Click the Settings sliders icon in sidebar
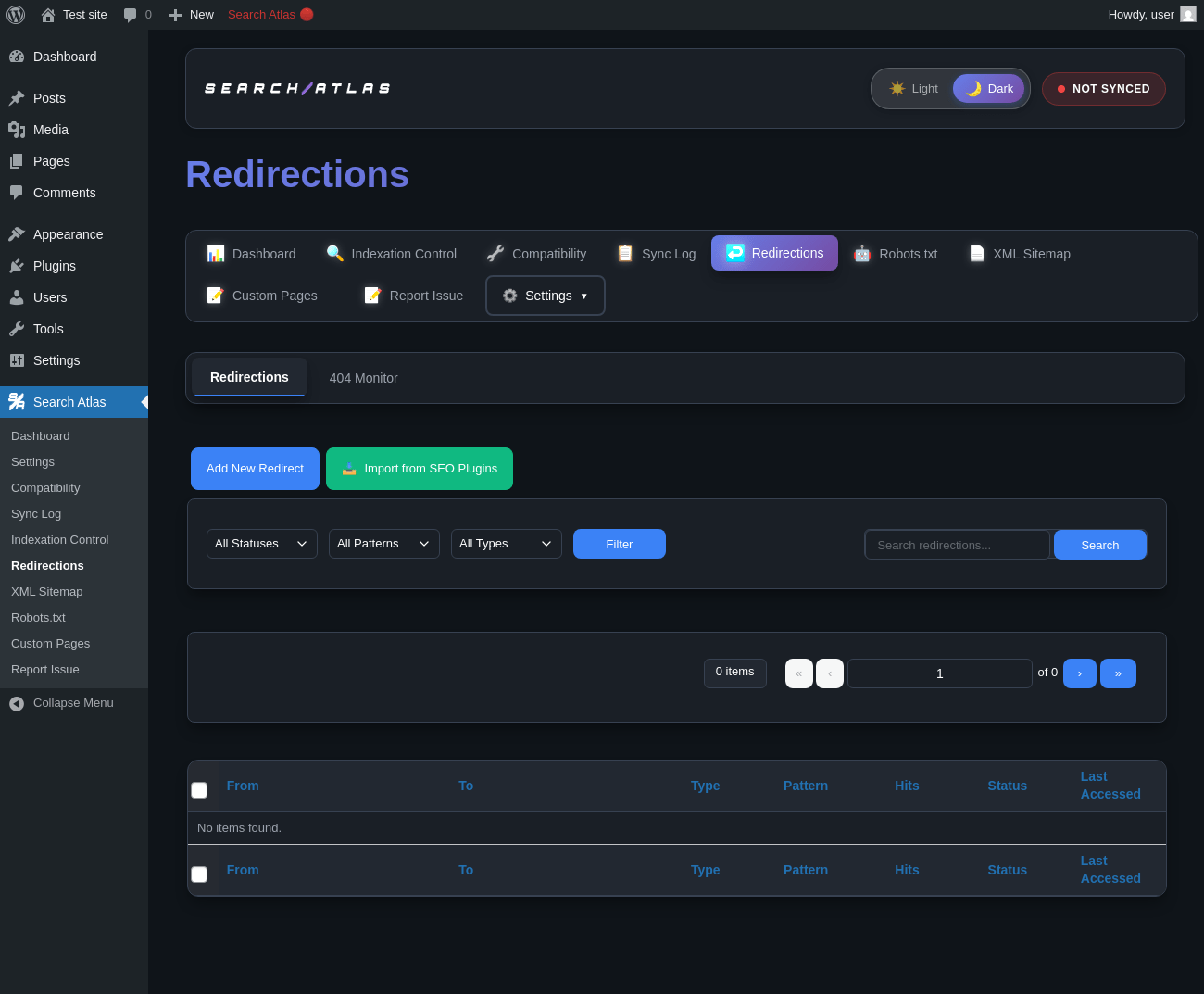The width and height of the screenshot is (1204, 994). click(17, 360)
